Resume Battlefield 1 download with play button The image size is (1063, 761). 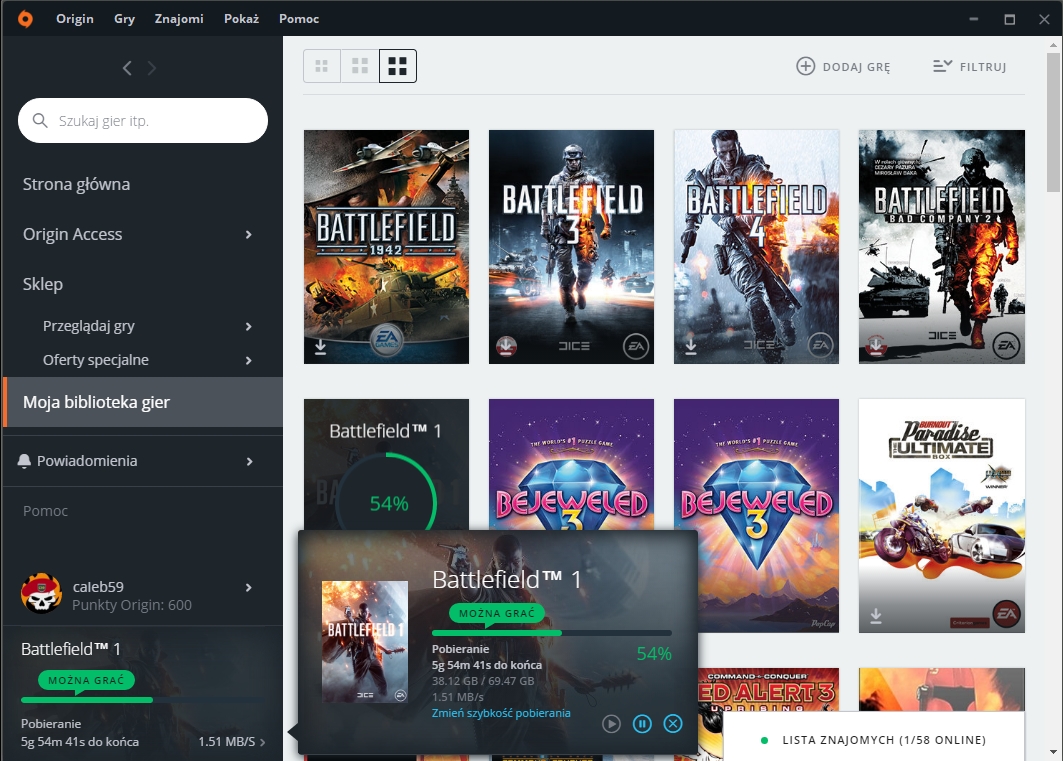click(611, 724)
